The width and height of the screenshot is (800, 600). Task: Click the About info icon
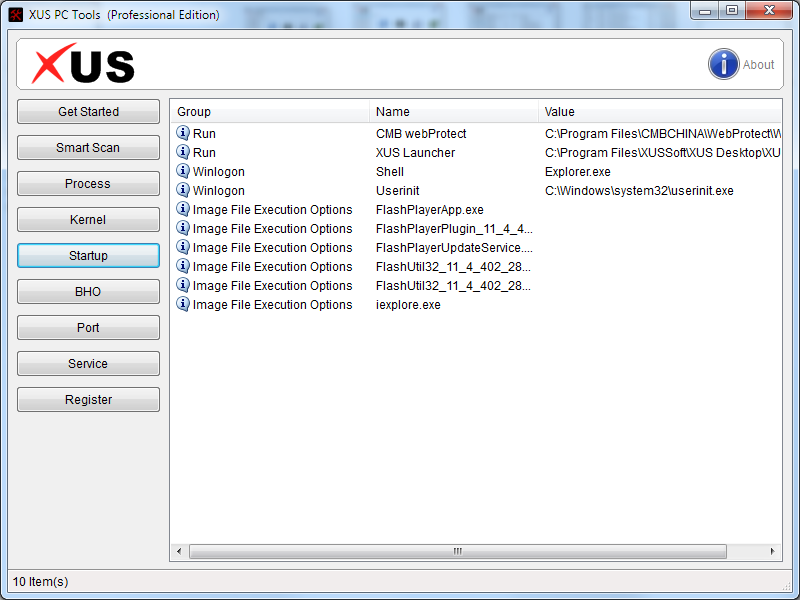724,64
